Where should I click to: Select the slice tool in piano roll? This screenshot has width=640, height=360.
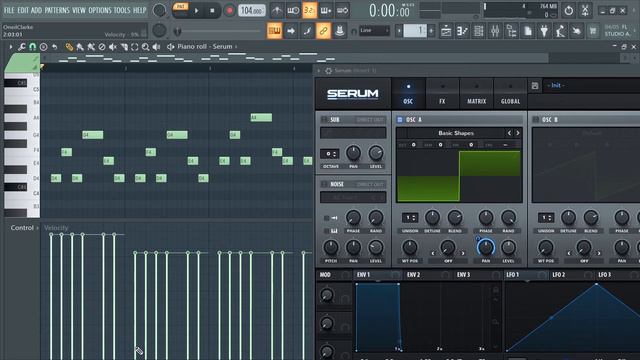pos(124,47)
